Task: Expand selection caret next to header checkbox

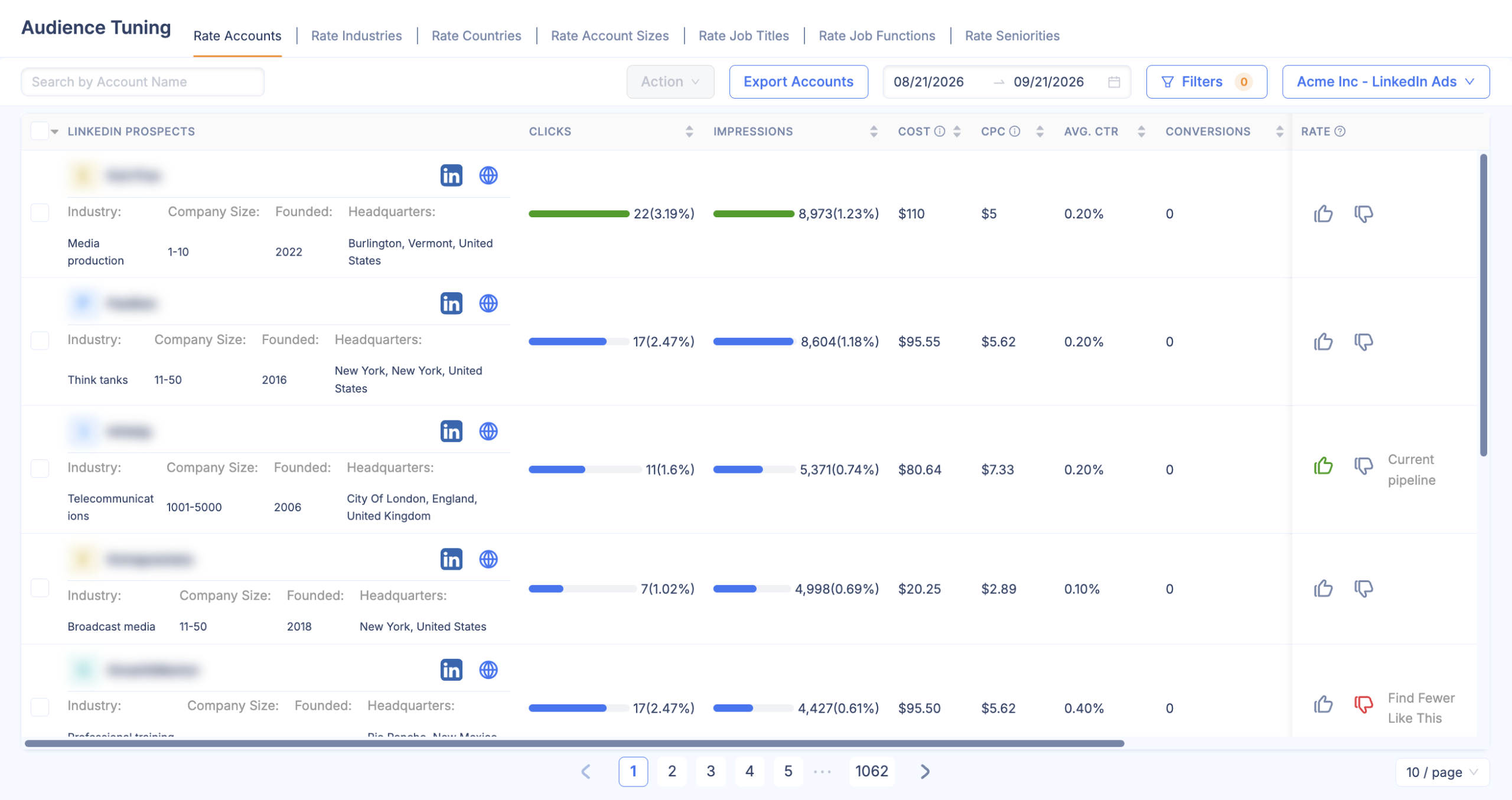Action: (55, 132)
